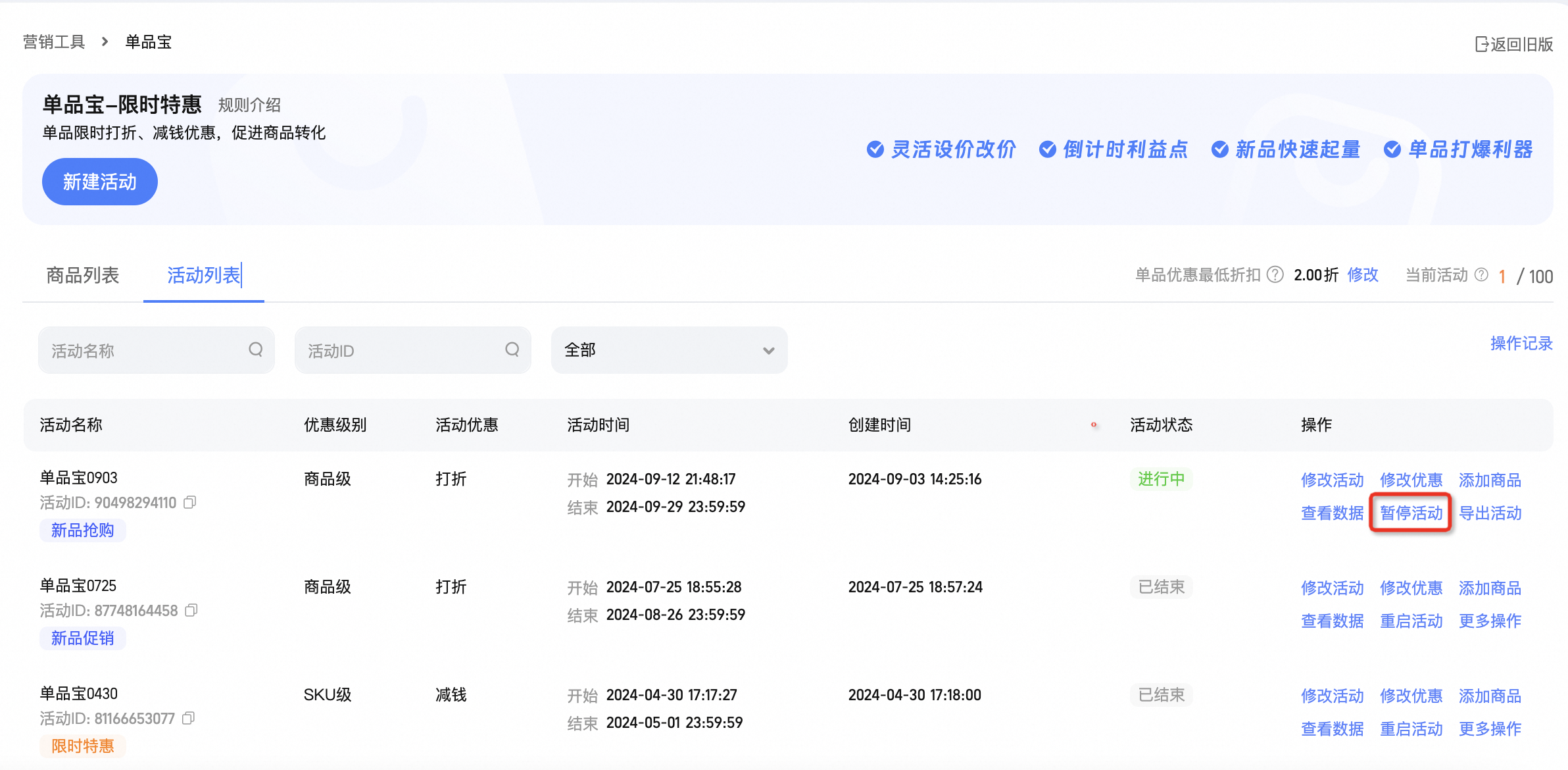Click 修改优惠 for 单品宝0903
The height and width of the screenshot is (770, 1568).
pos(1411,480)
